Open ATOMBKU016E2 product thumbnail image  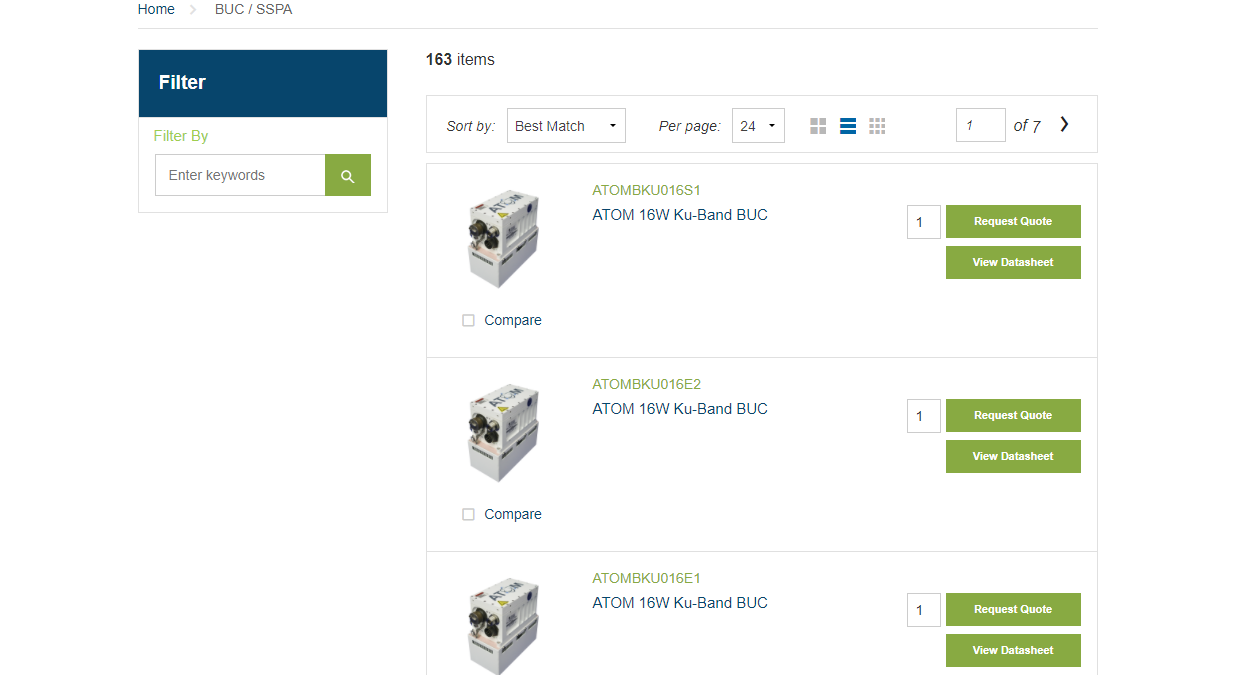pyautogui.click(x=504, y=432)
